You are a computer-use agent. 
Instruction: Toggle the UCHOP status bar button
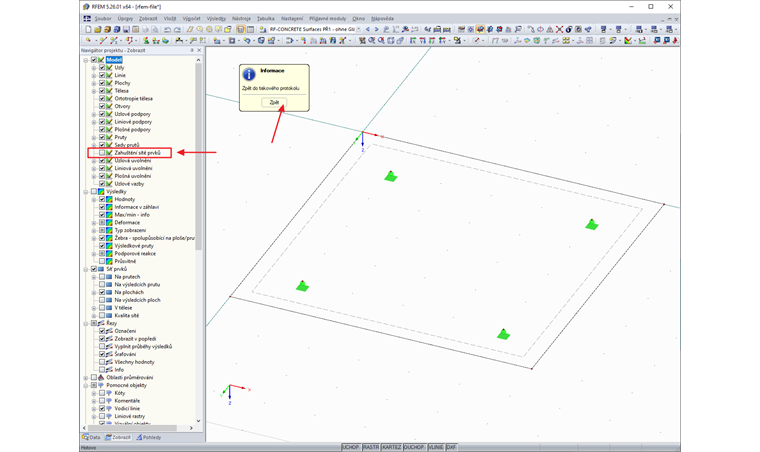tap(350, 447)
